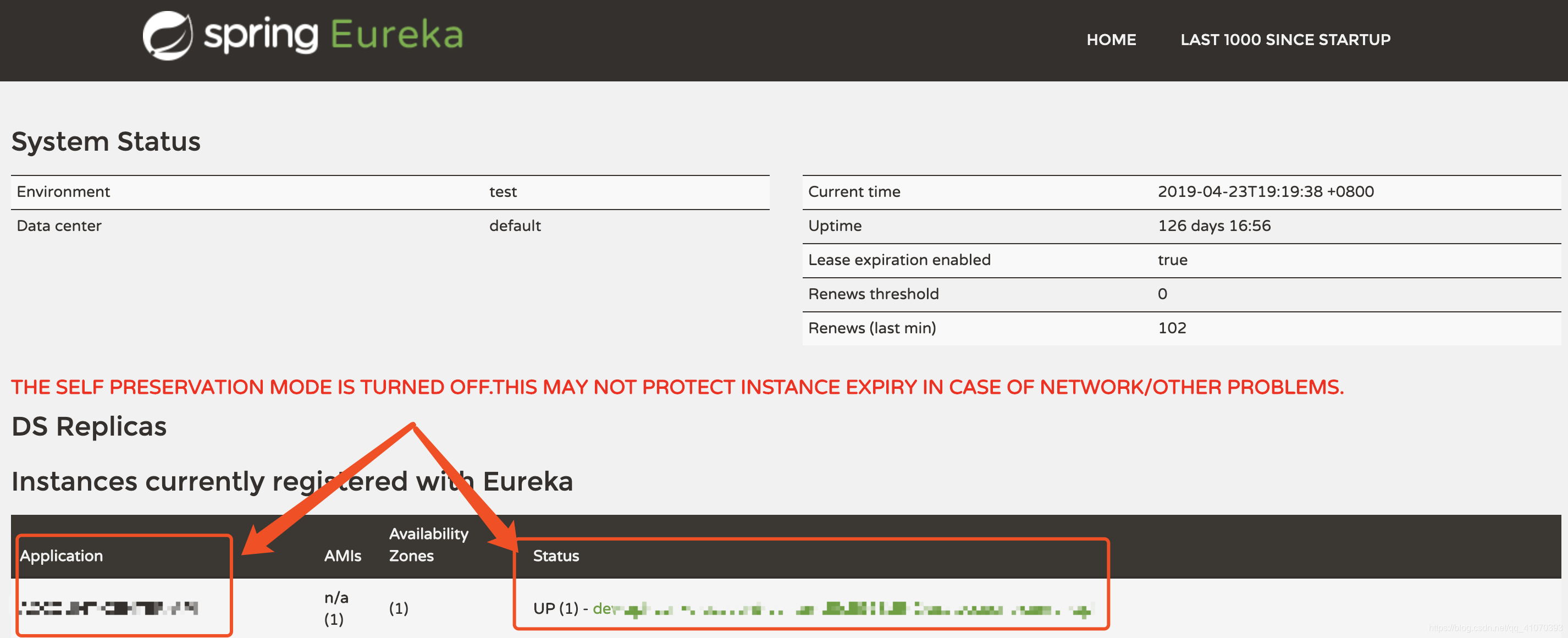Select the red self preservation warning text
The image size is (1568, 638).
pos(677,387)
